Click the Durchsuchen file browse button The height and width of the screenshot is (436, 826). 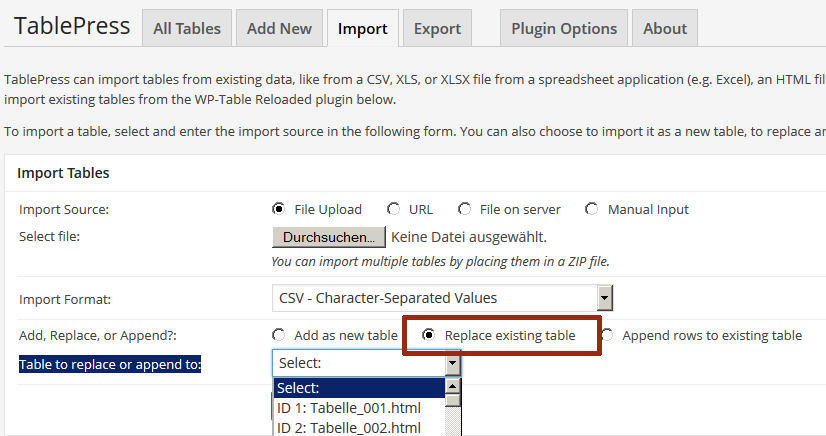point(329,237)
